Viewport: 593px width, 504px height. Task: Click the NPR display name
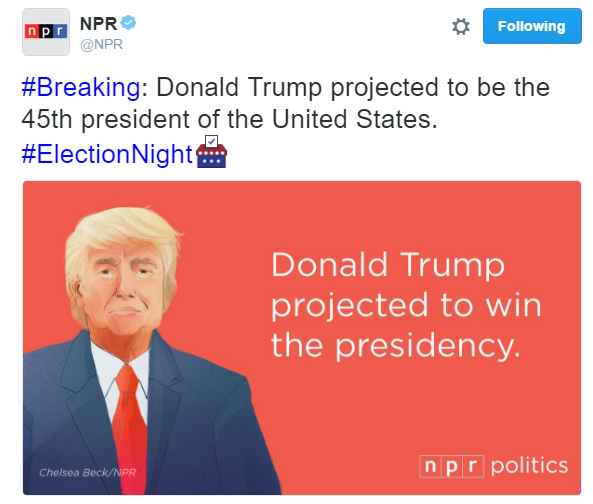[x=98, y=24]
